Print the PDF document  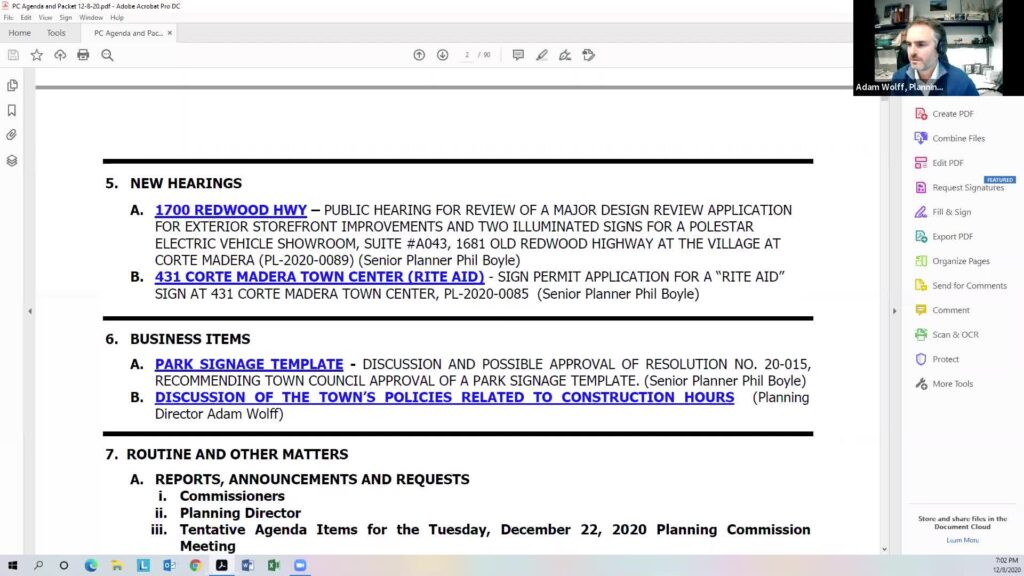[x=83, y=55]
